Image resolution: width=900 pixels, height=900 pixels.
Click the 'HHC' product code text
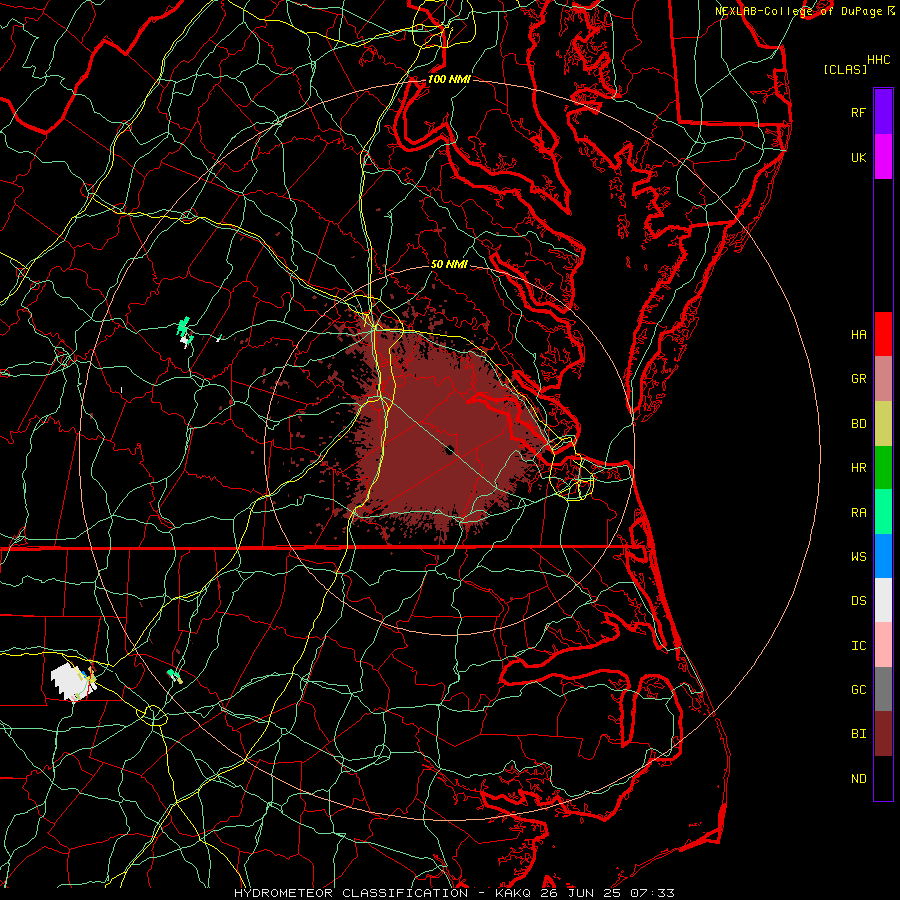(878, 60)
